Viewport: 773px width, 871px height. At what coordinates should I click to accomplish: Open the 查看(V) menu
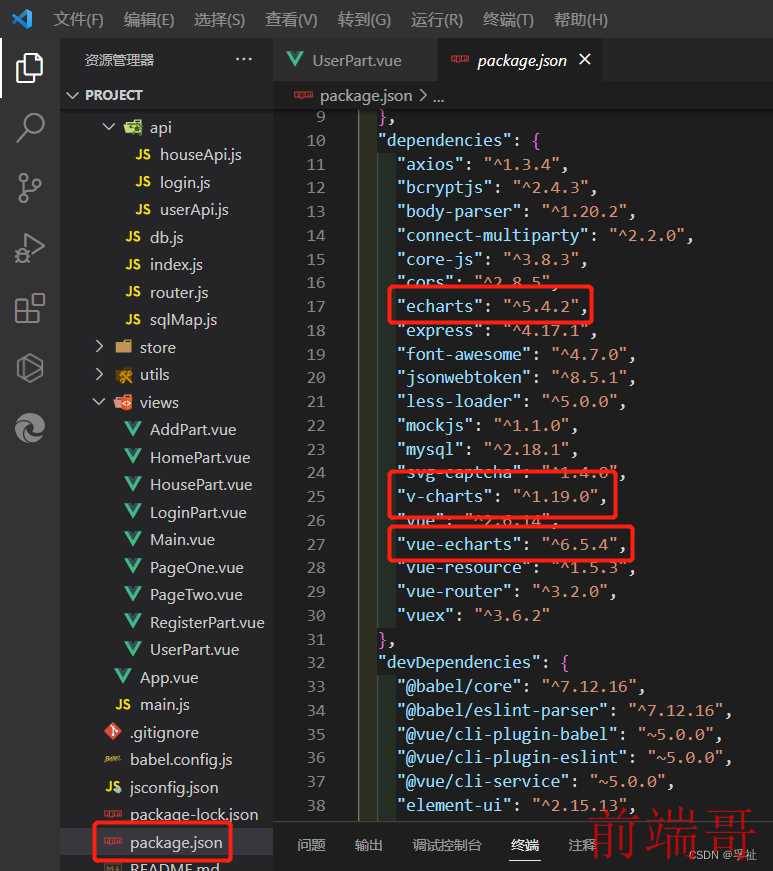click(291, 19)
